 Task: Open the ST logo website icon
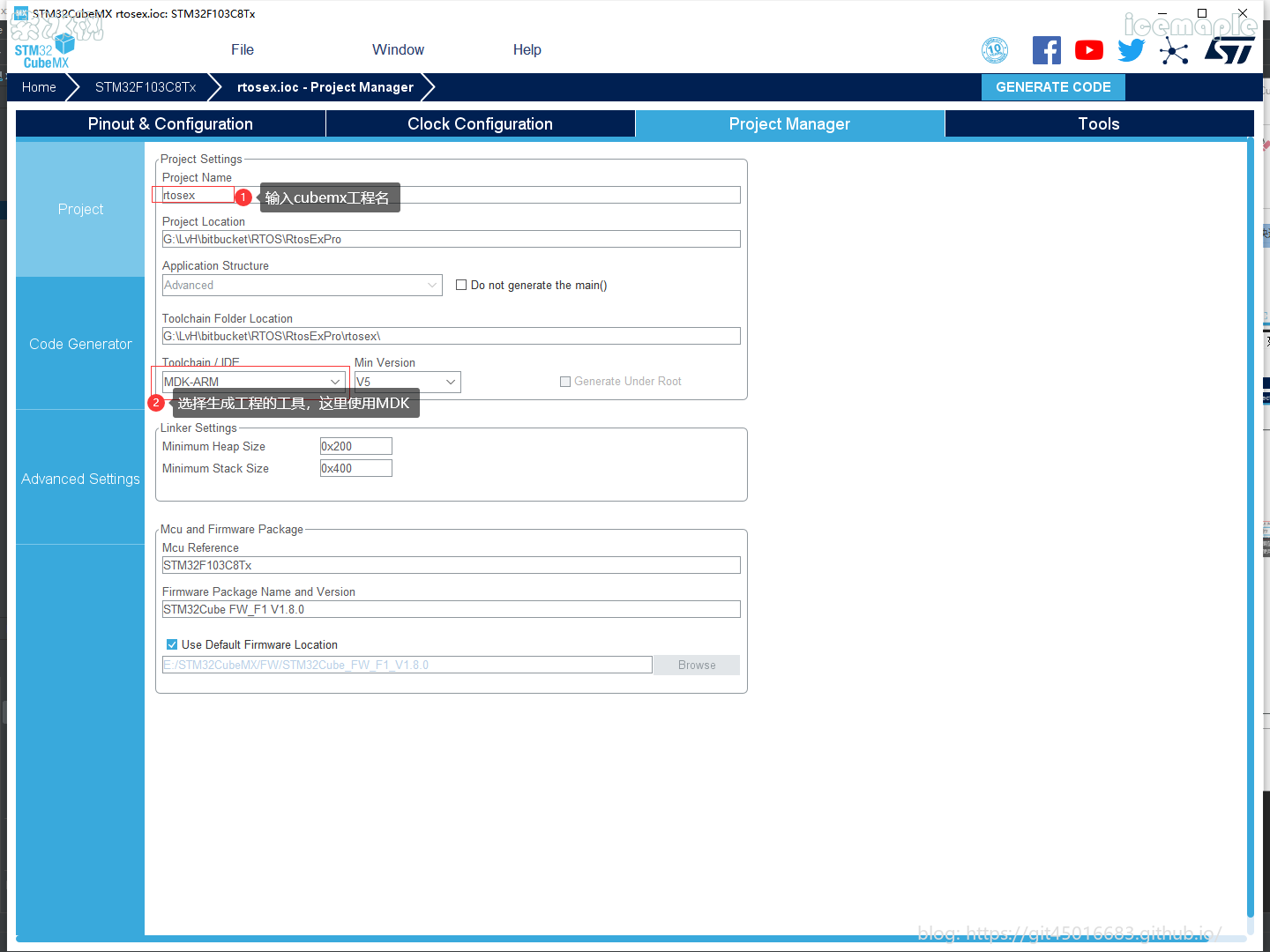pos(1229,50)
